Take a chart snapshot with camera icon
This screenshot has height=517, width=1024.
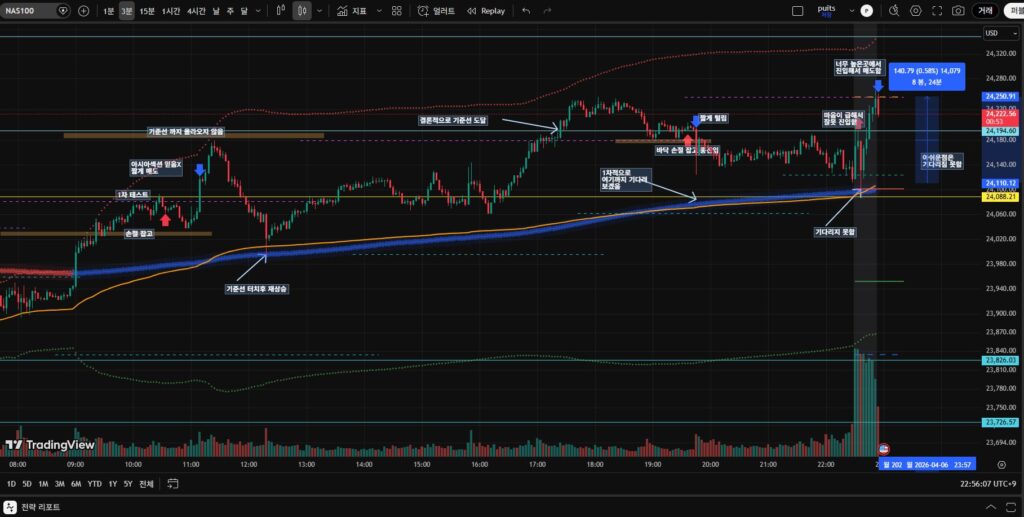tap(958, 11)
